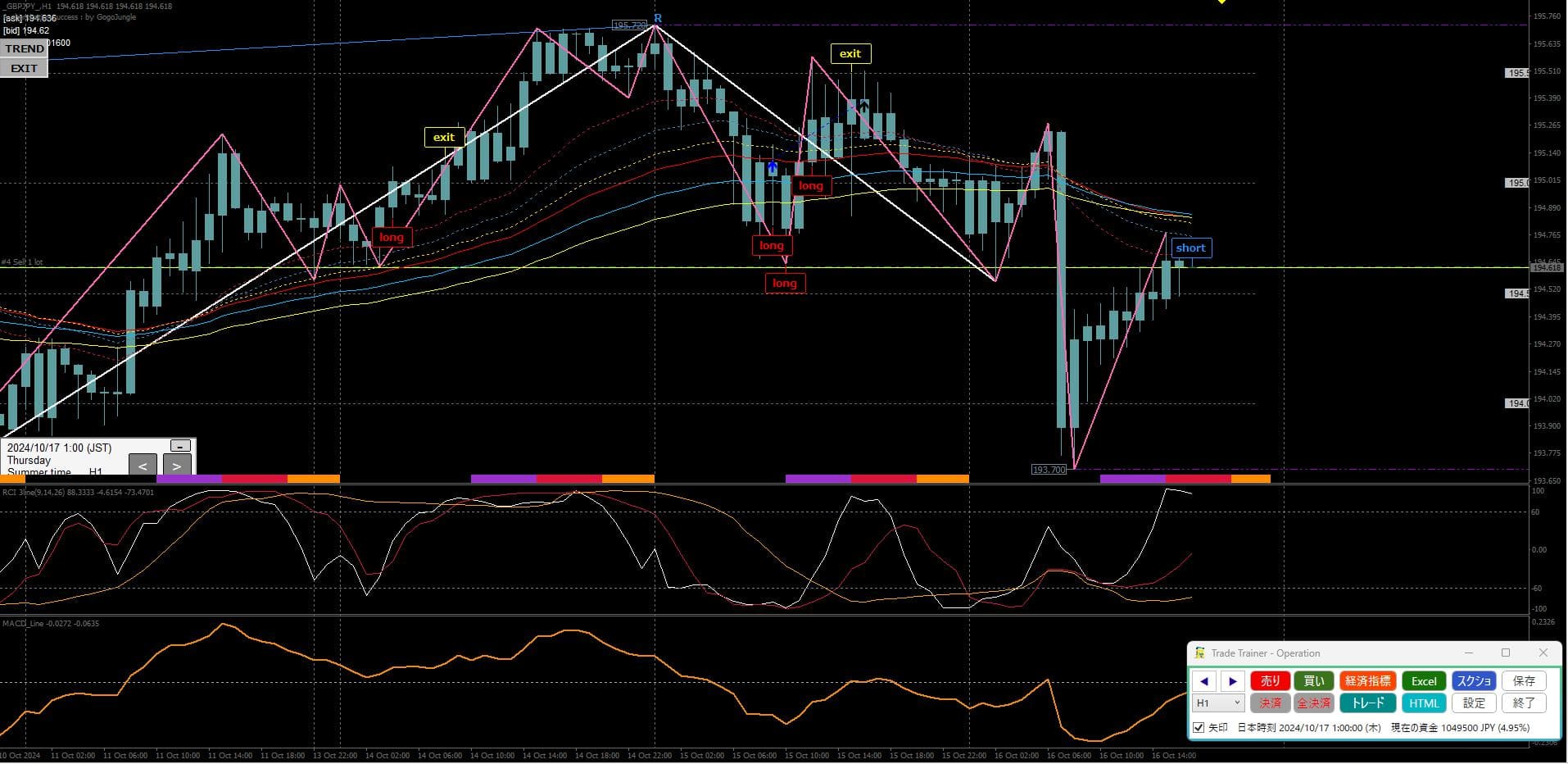Screen dimensions: 1568x764
Task: Open the H1 timeframe dropdown
Action: point(1218,703)
